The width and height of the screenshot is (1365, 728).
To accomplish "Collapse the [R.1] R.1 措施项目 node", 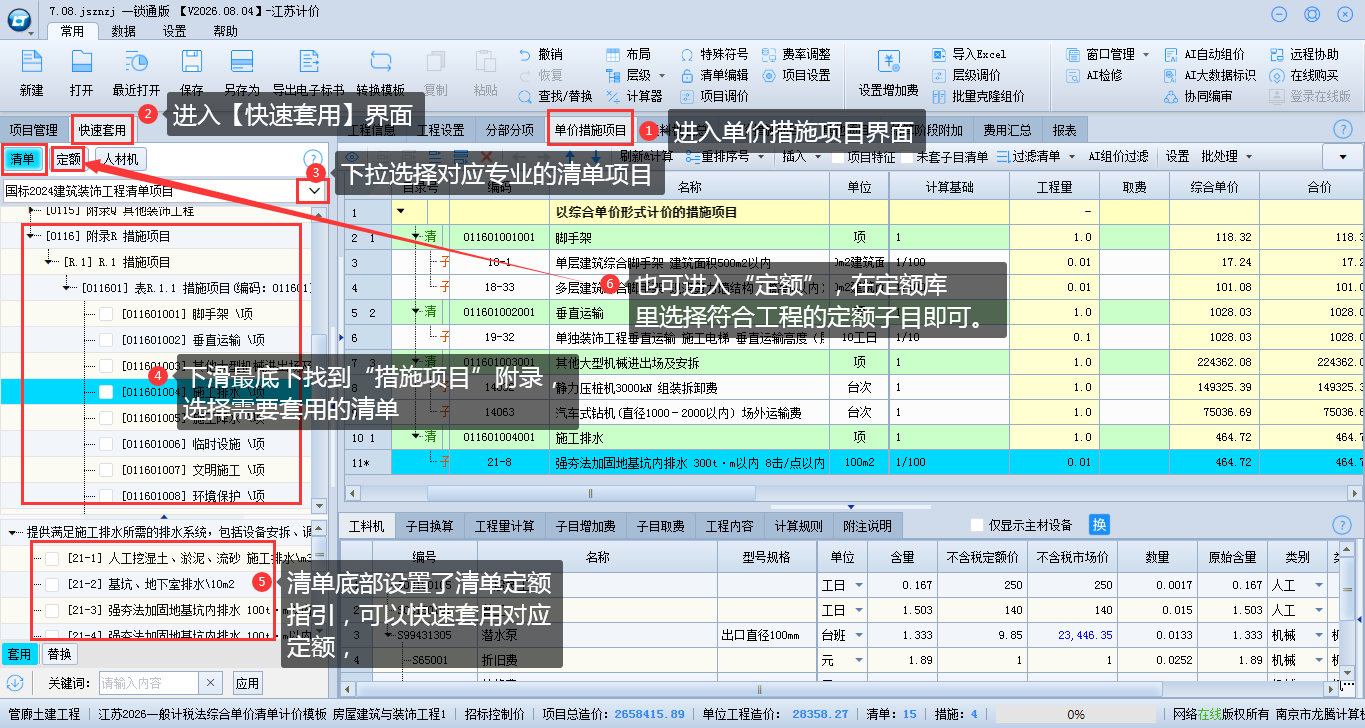I will pos(50,262).
